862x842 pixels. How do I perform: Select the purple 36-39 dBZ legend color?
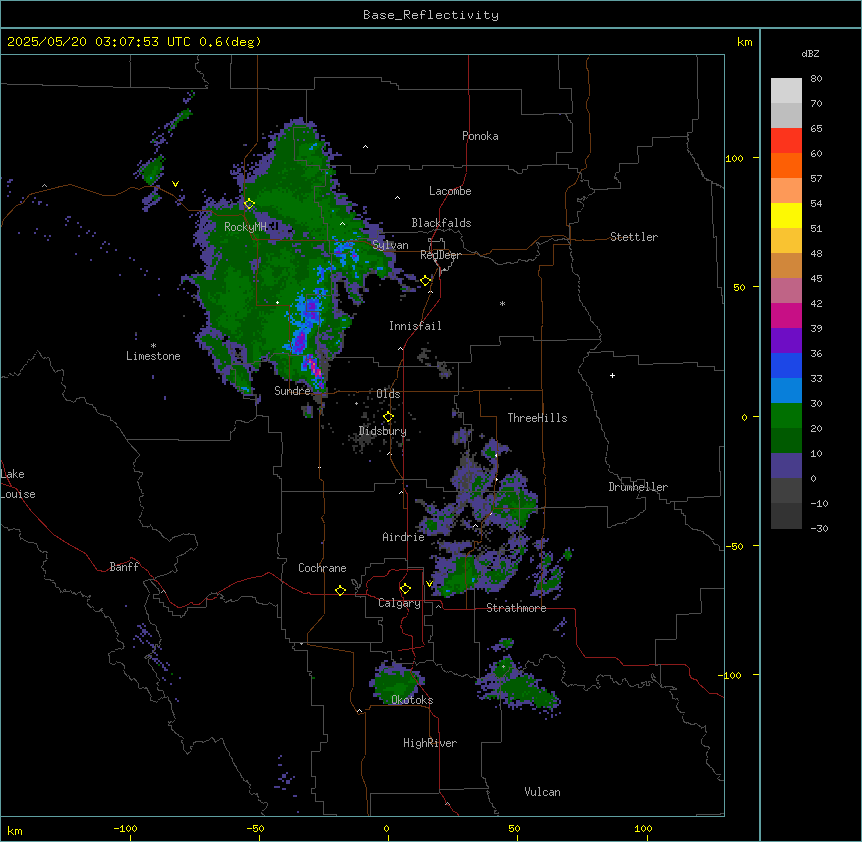786,341
